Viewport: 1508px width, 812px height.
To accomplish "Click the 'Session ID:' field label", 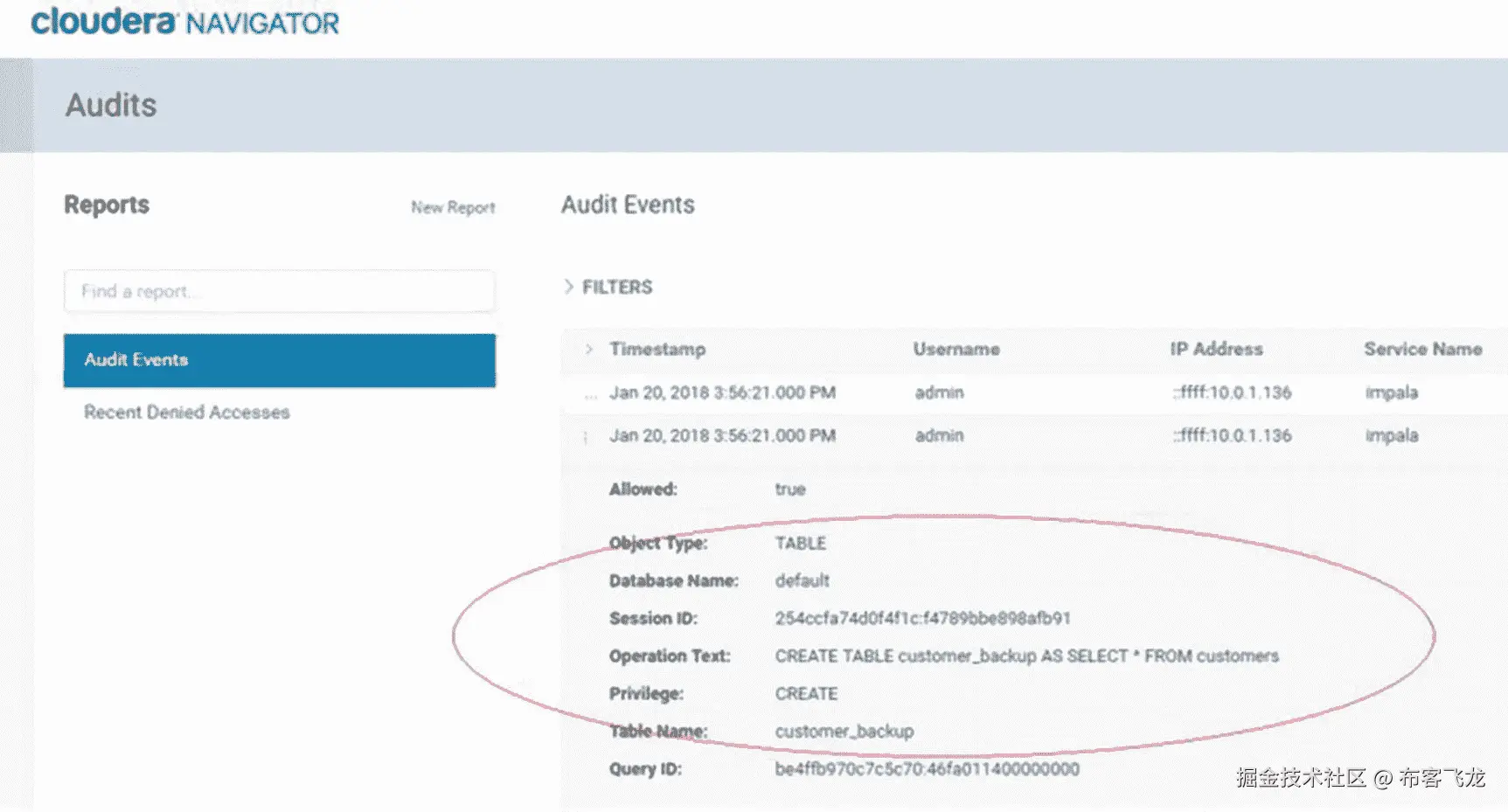I will (x=653, y=618).
